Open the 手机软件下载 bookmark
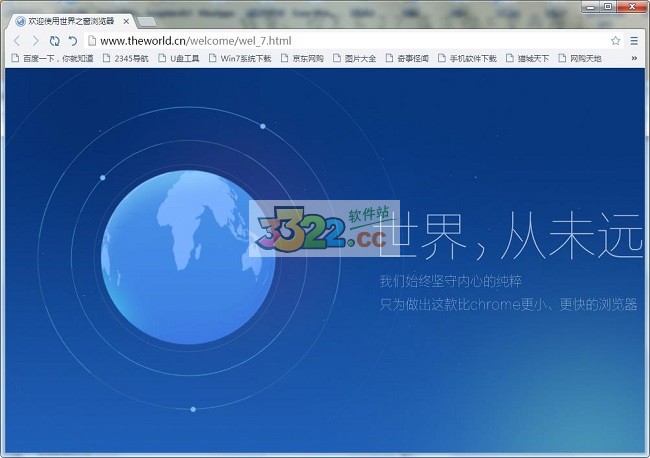Viewport: 650px width, 458px height. (x=468, y=58)
